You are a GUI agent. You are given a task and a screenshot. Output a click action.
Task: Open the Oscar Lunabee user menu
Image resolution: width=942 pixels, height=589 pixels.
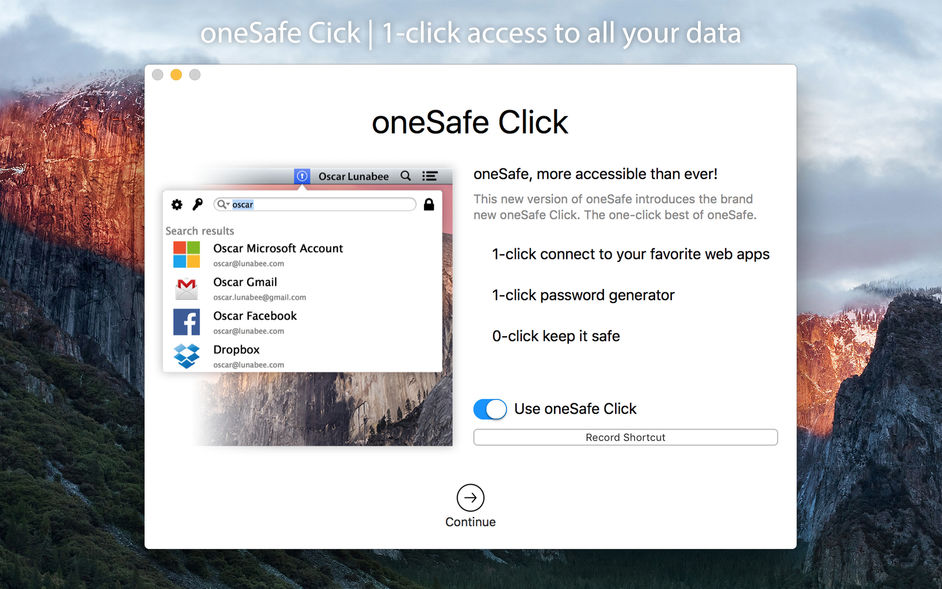[353, 176]
